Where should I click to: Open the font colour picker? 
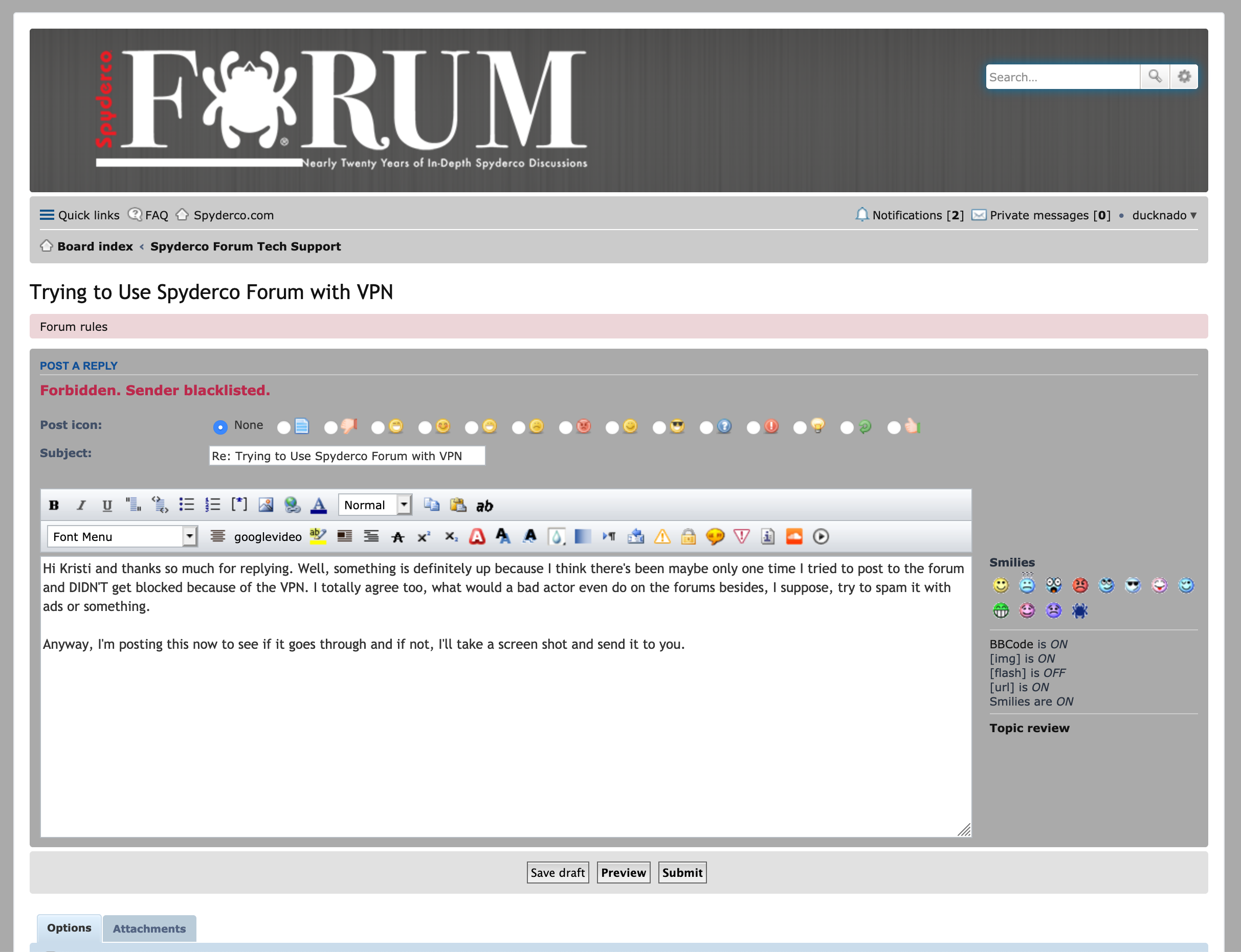(x=319, y=505)
